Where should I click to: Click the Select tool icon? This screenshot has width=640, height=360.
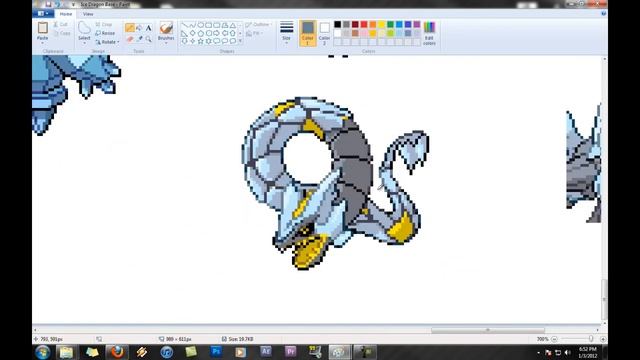click(84, 28)
